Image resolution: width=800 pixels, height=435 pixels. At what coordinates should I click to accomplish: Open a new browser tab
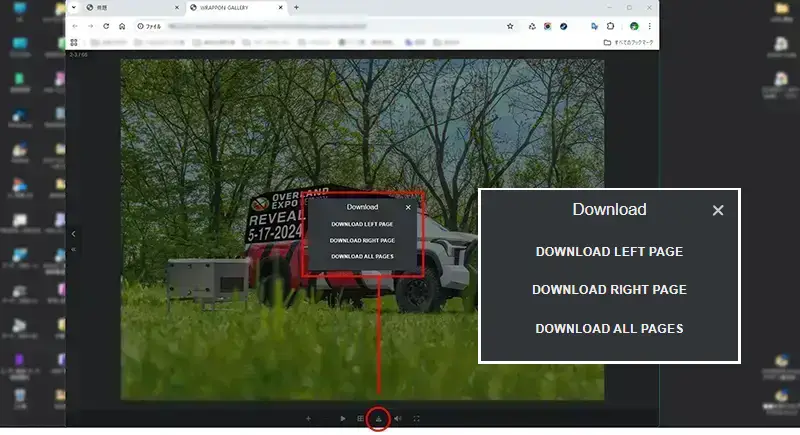point(296,8)
